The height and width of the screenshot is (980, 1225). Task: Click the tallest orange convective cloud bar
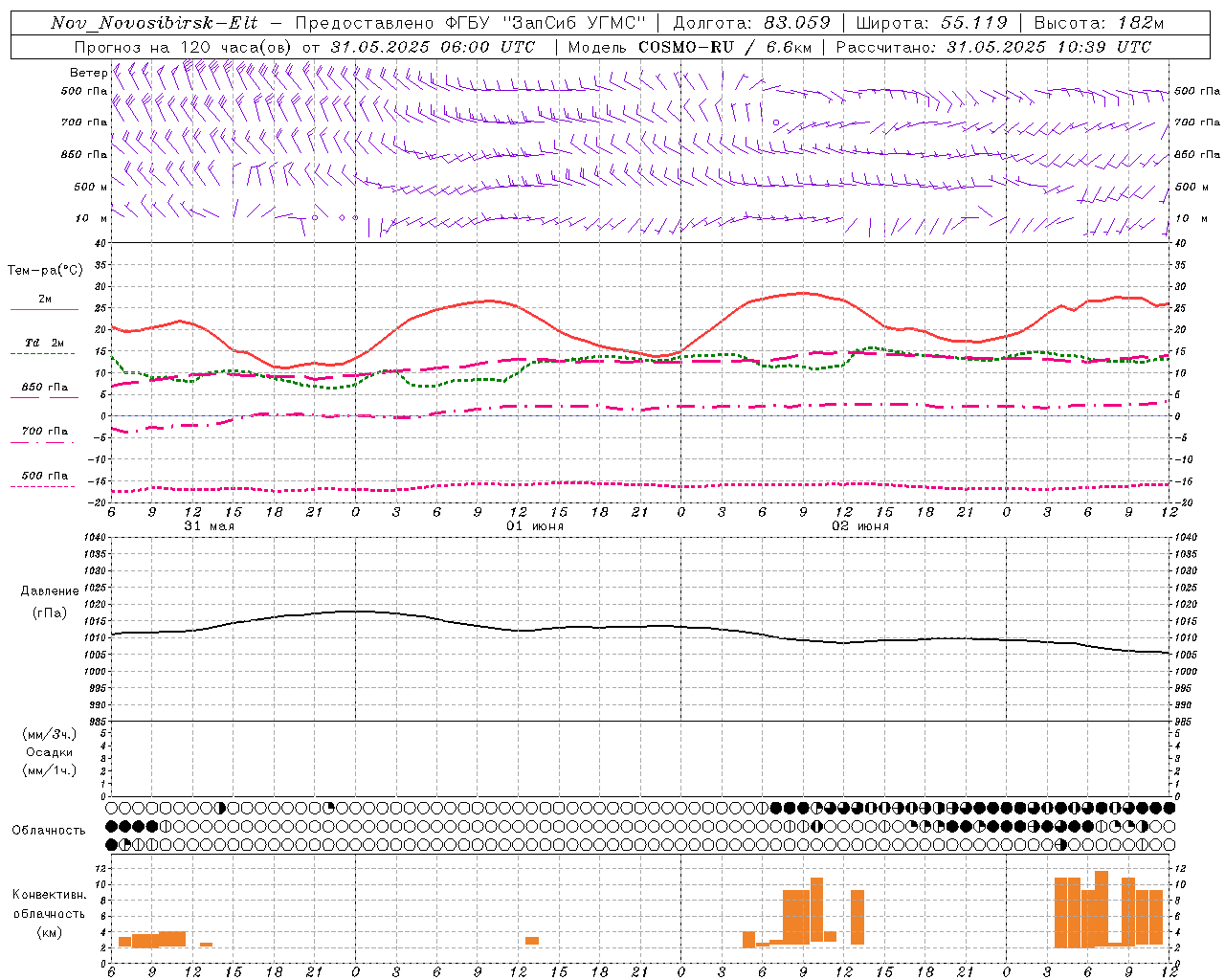click(x=1102, y=907)
